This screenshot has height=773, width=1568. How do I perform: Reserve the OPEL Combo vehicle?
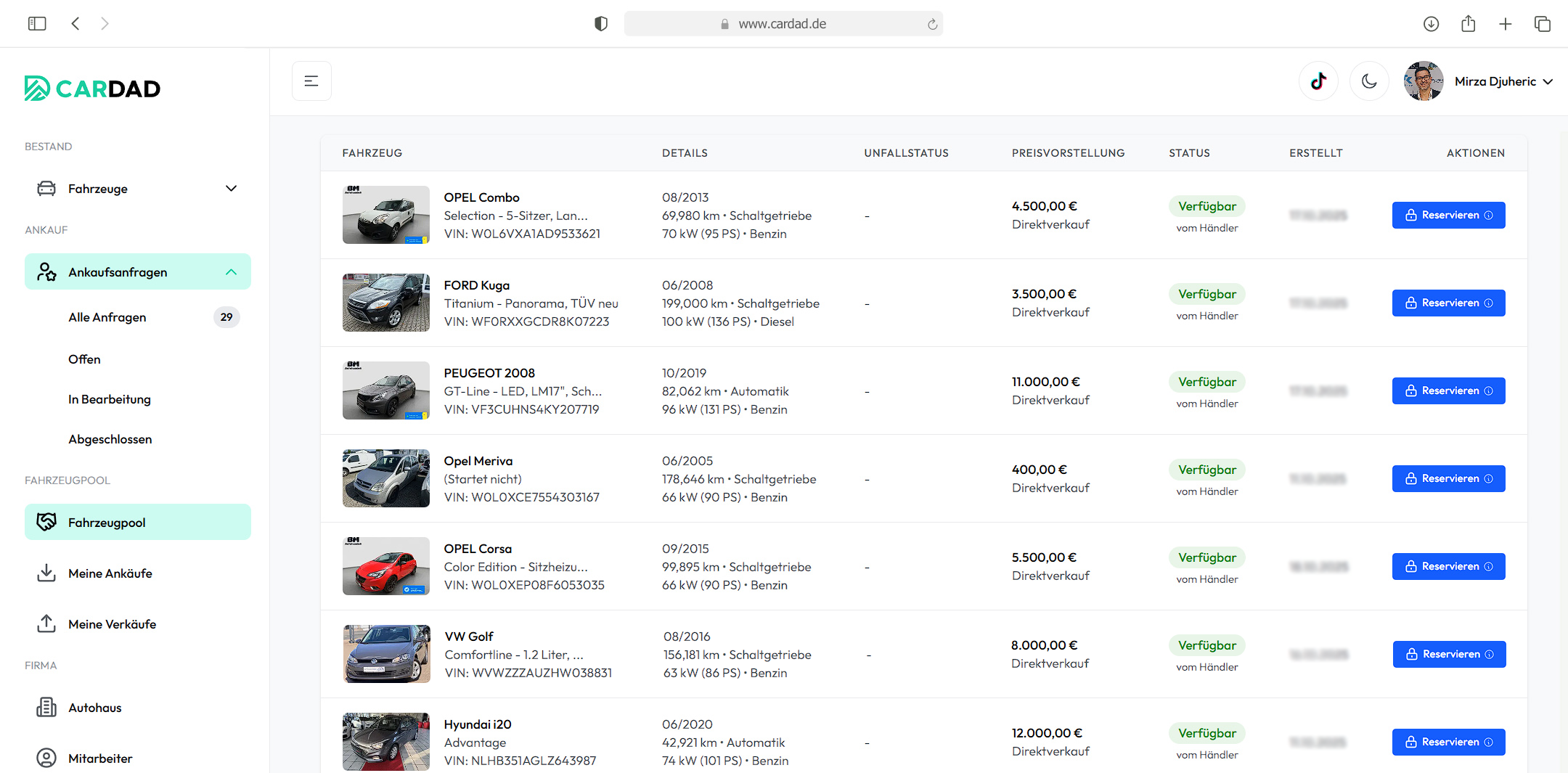[1447, 215]
